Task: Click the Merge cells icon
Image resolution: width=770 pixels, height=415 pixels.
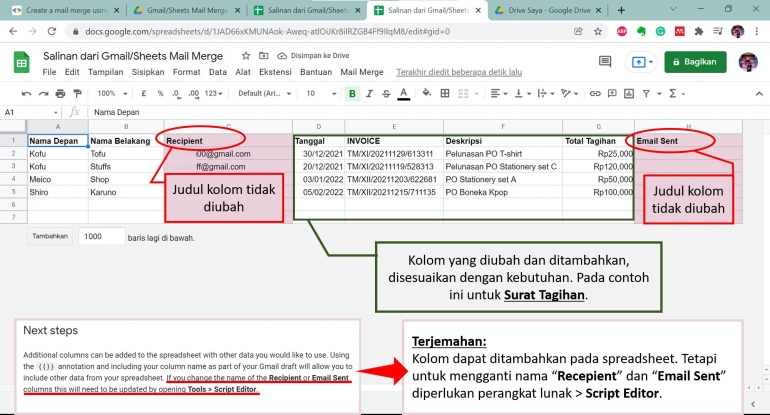Action: pyautogui.click(x=463, y=93)
